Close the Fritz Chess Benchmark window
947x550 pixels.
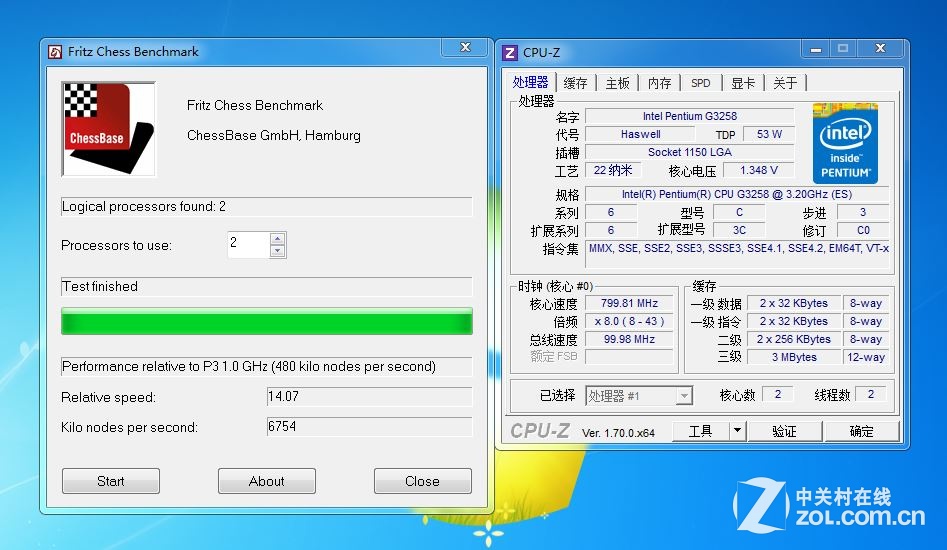point(465,47)
